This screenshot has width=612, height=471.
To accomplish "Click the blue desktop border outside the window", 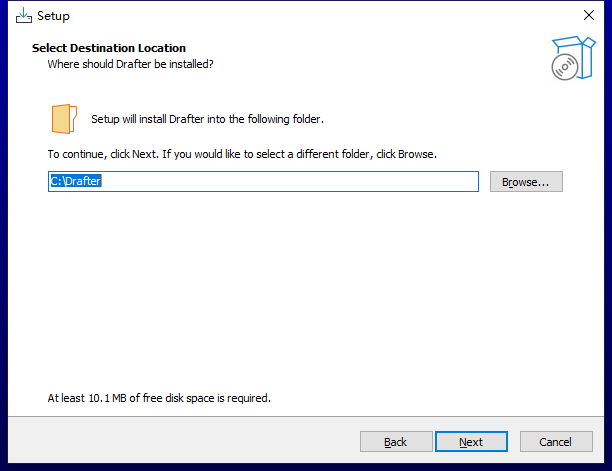I will coord(4,234).
